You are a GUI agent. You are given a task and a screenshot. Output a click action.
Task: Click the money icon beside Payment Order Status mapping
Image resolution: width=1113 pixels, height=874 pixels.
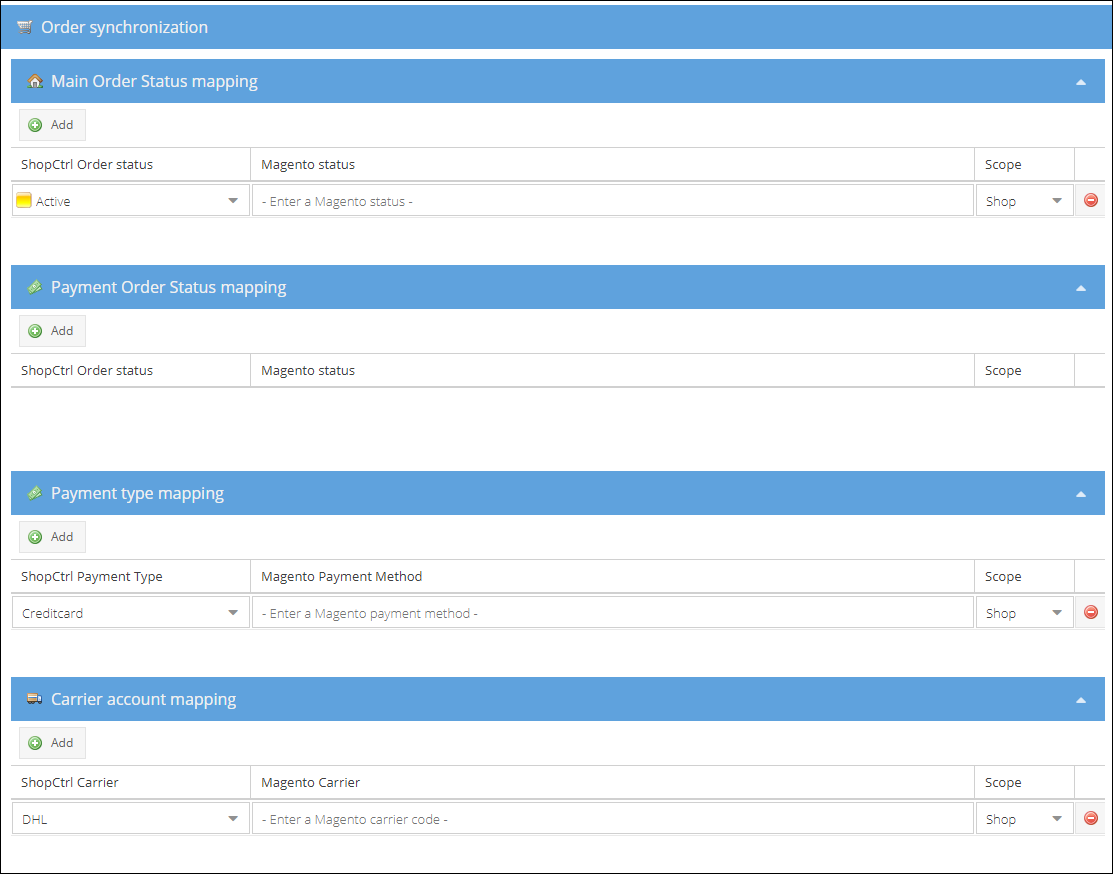pyautogui.click(x=35, y=287)
